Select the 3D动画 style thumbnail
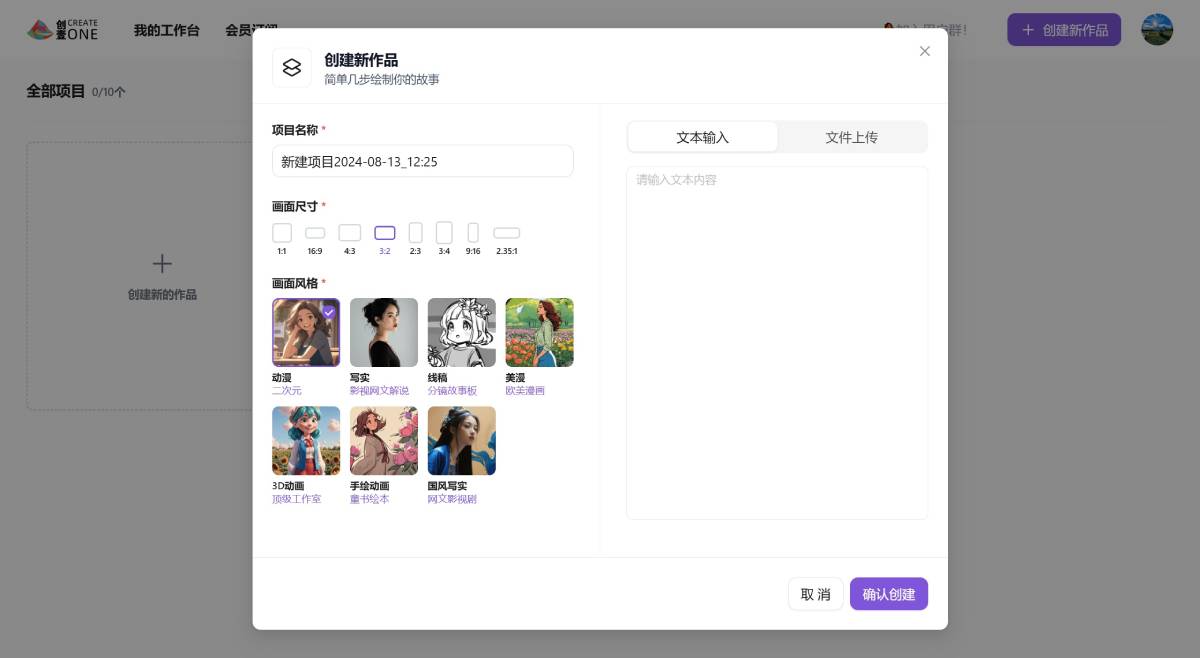Image resolution: width=1200 pixels, height=658 pixels. [x=306, y=441]
